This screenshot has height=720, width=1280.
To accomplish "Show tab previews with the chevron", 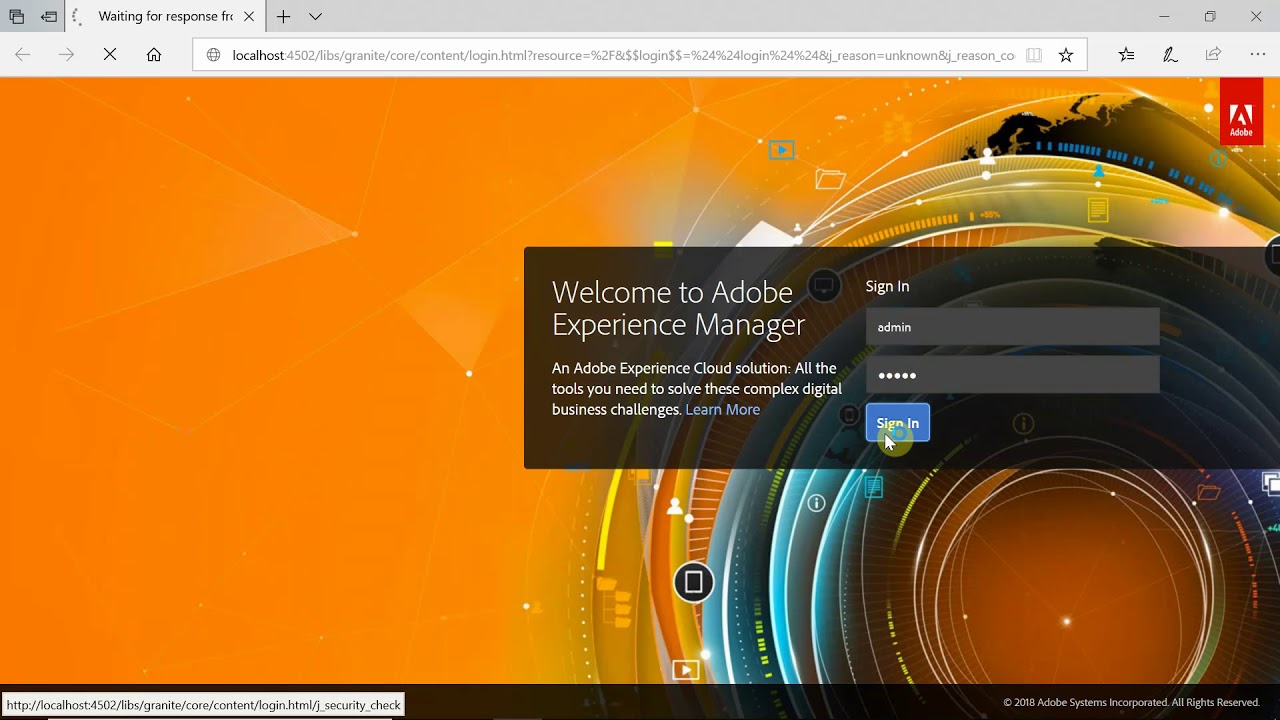I will pyautogui.click(x=315, y=17).
